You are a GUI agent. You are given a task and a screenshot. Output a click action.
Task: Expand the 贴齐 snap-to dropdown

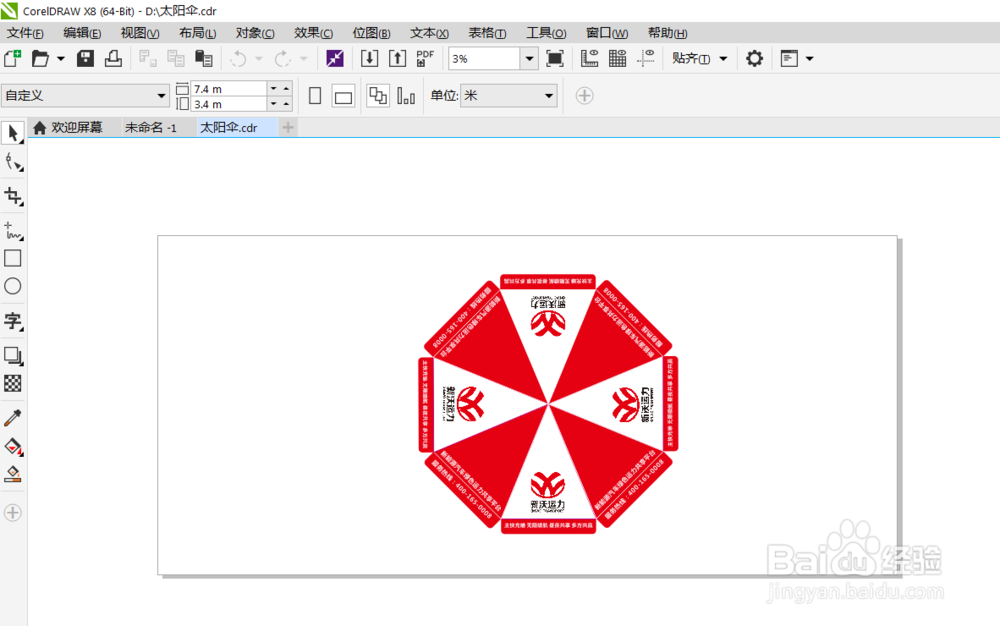pyautogui.click(x=723, y=59)
